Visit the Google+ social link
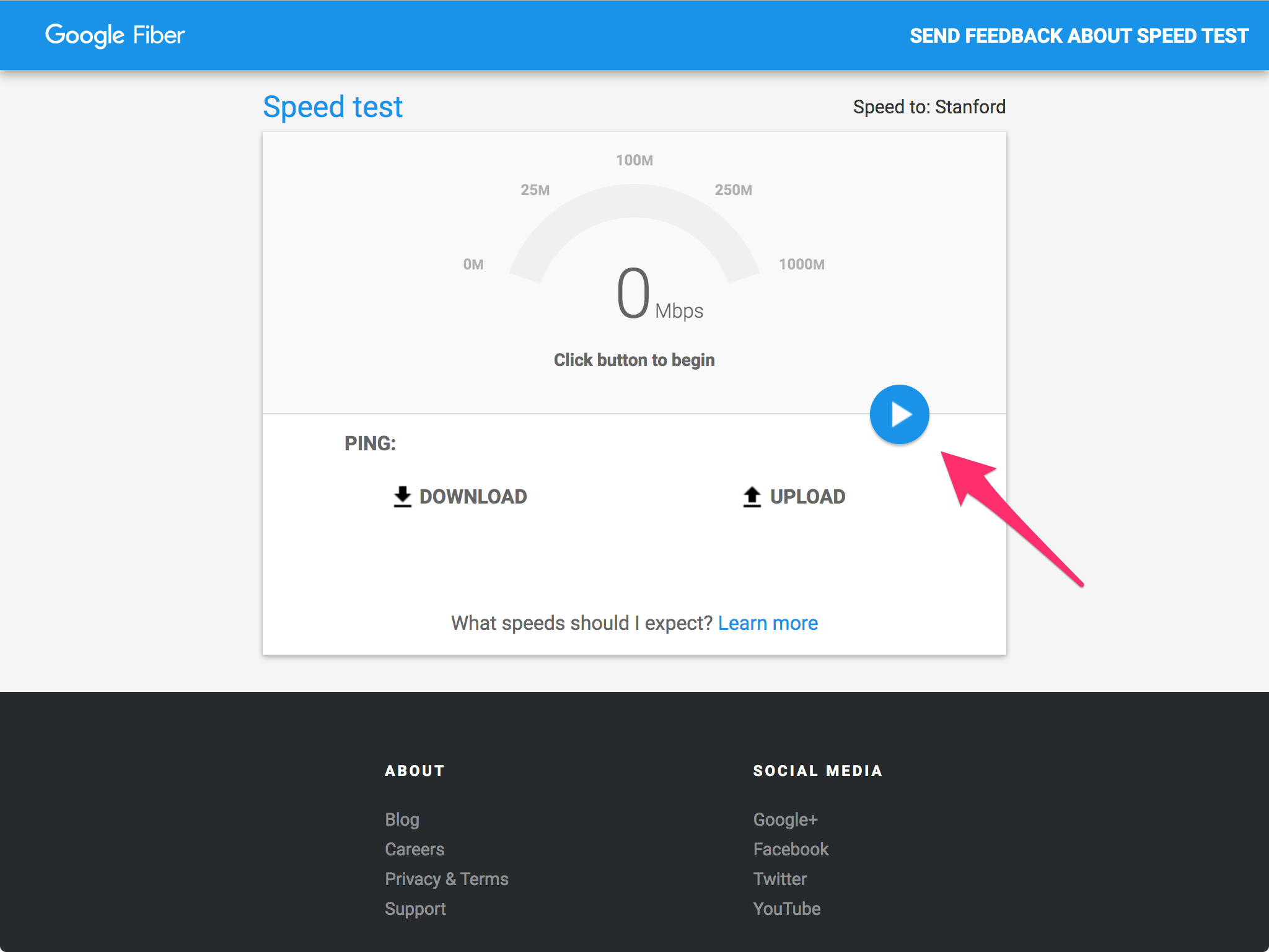Image resolution: width=1269 pixels, height=952 pixels. [x=785, y=819]
